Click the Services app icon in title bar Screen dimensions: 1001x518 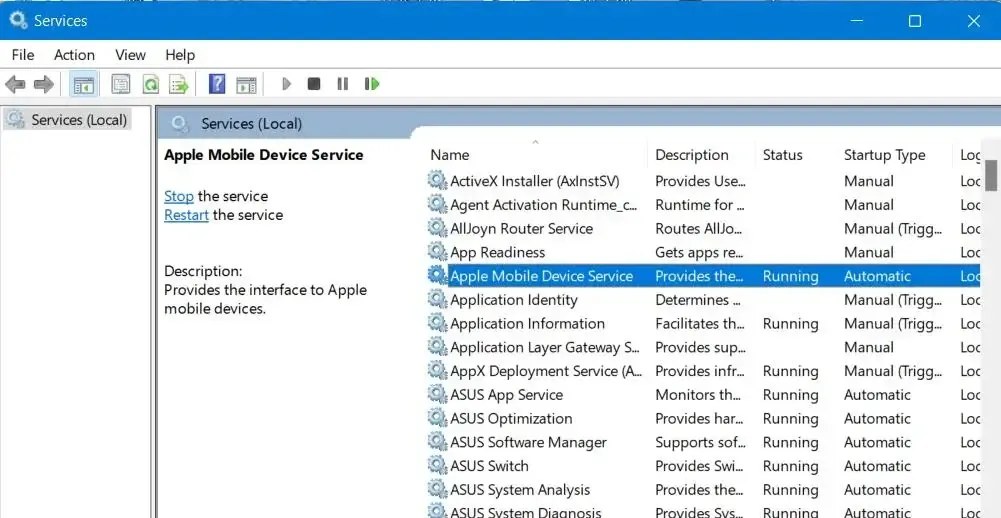click(18, 20)
